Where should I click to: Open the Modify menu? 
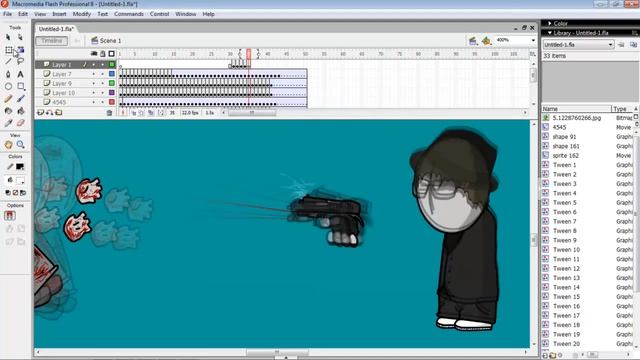(82, 14)
